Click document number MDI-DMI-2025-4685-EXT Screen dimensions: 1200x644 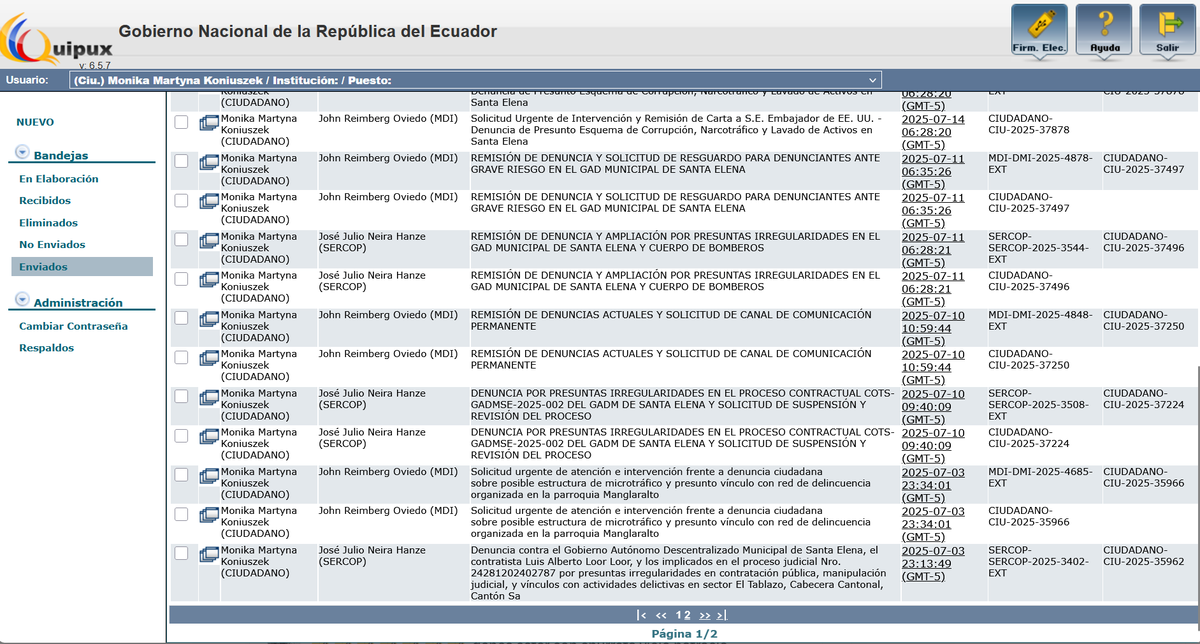click(x=1040, y=477)
